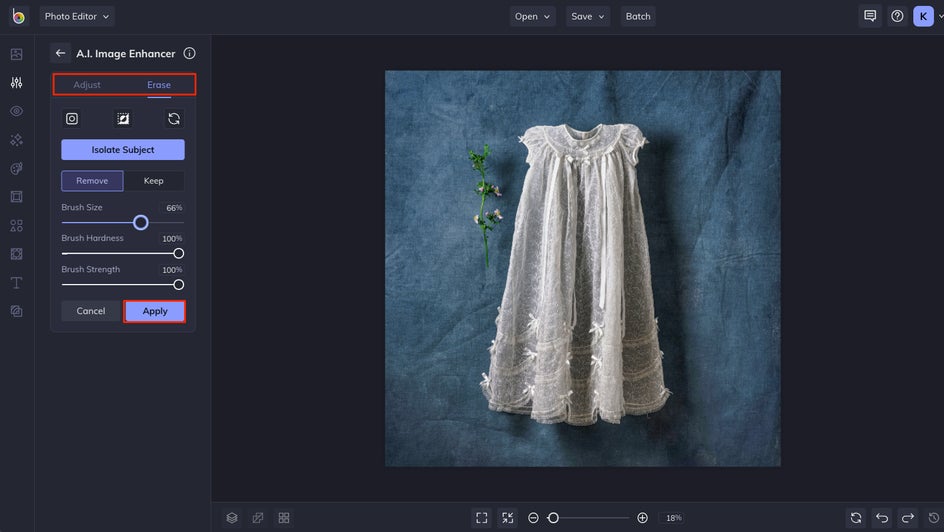Click the reset all changes icon
Image resolution: width=944 pixels, height=532 pixels.
tap(856, 518)
